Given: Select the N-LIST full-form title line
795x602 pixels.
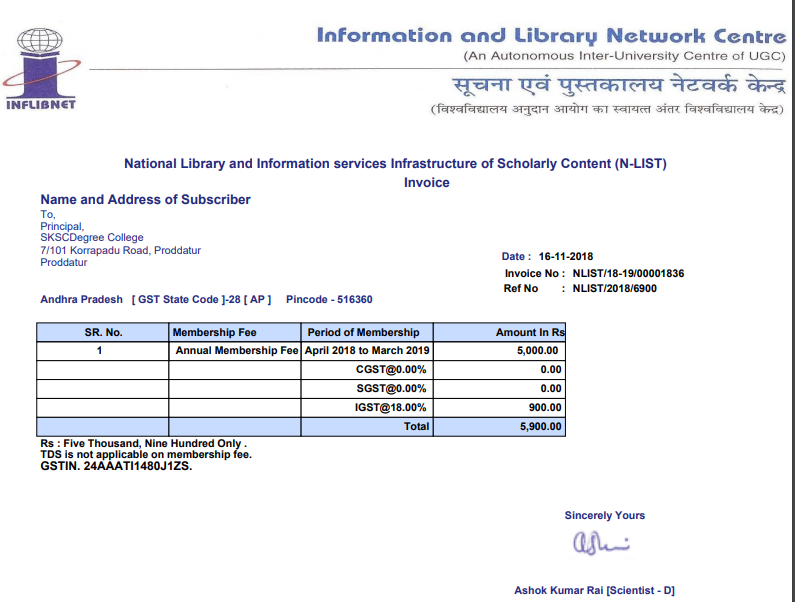Looking at the screenshot, I should click(395, 164).
